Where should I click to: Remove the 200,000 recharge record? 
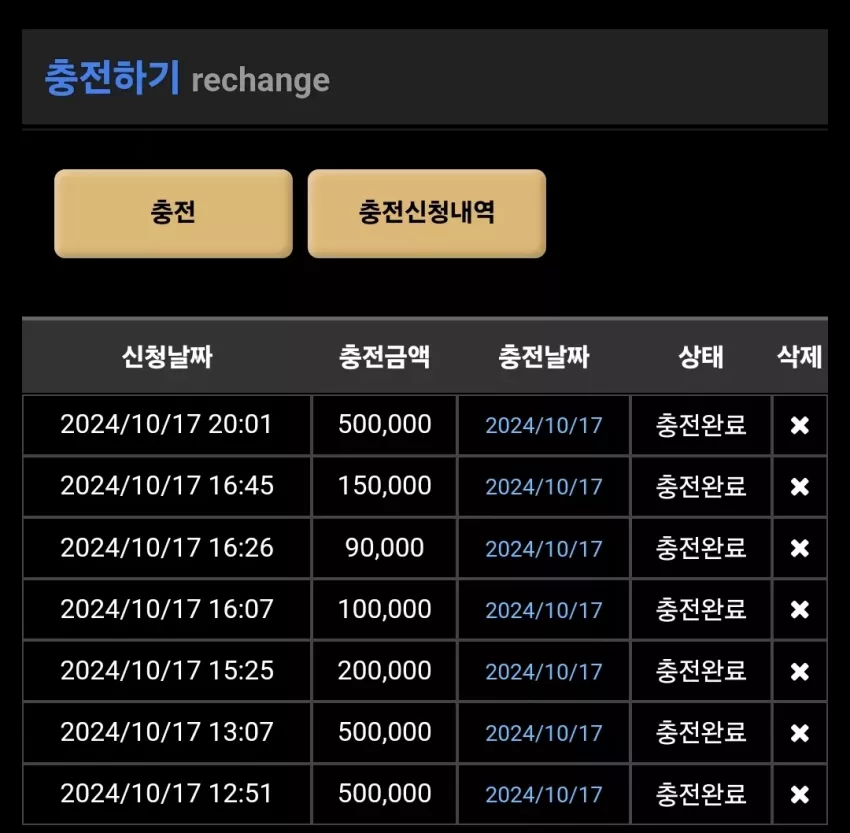point(800,671)
